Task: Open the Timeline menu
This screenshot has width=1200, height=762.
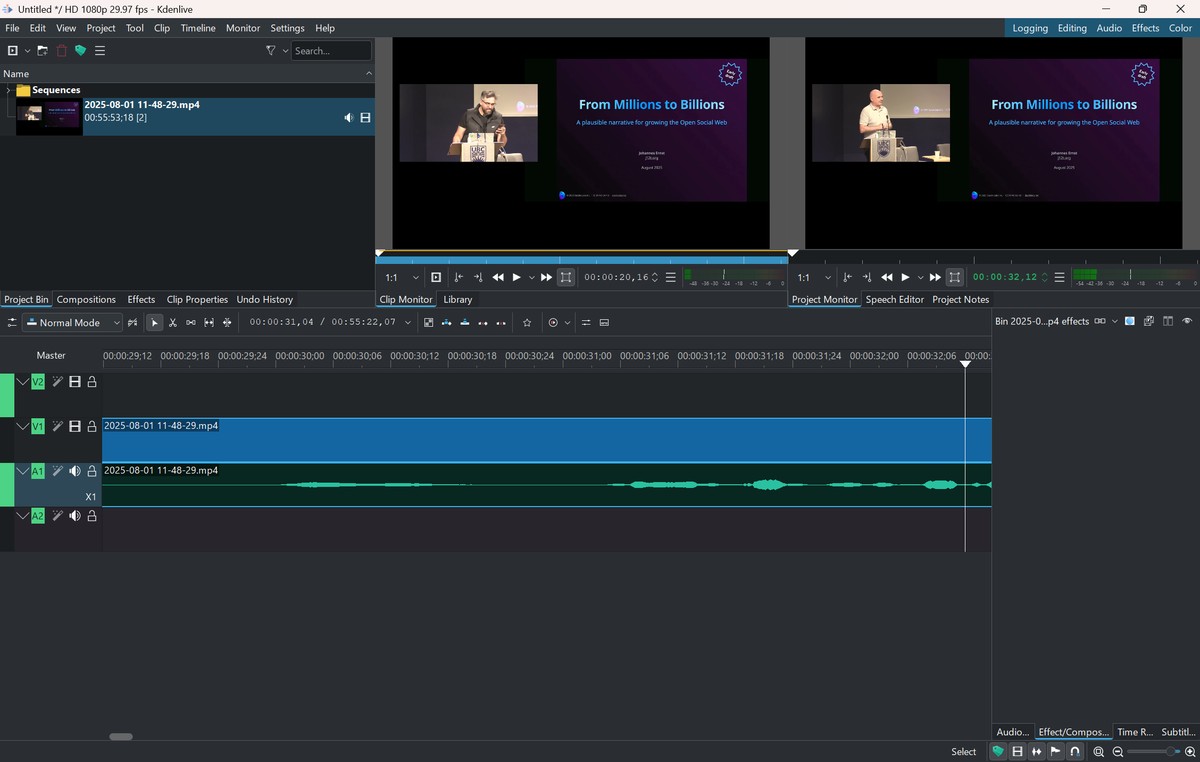Action: pyautogui.click(x=198, y=28)
